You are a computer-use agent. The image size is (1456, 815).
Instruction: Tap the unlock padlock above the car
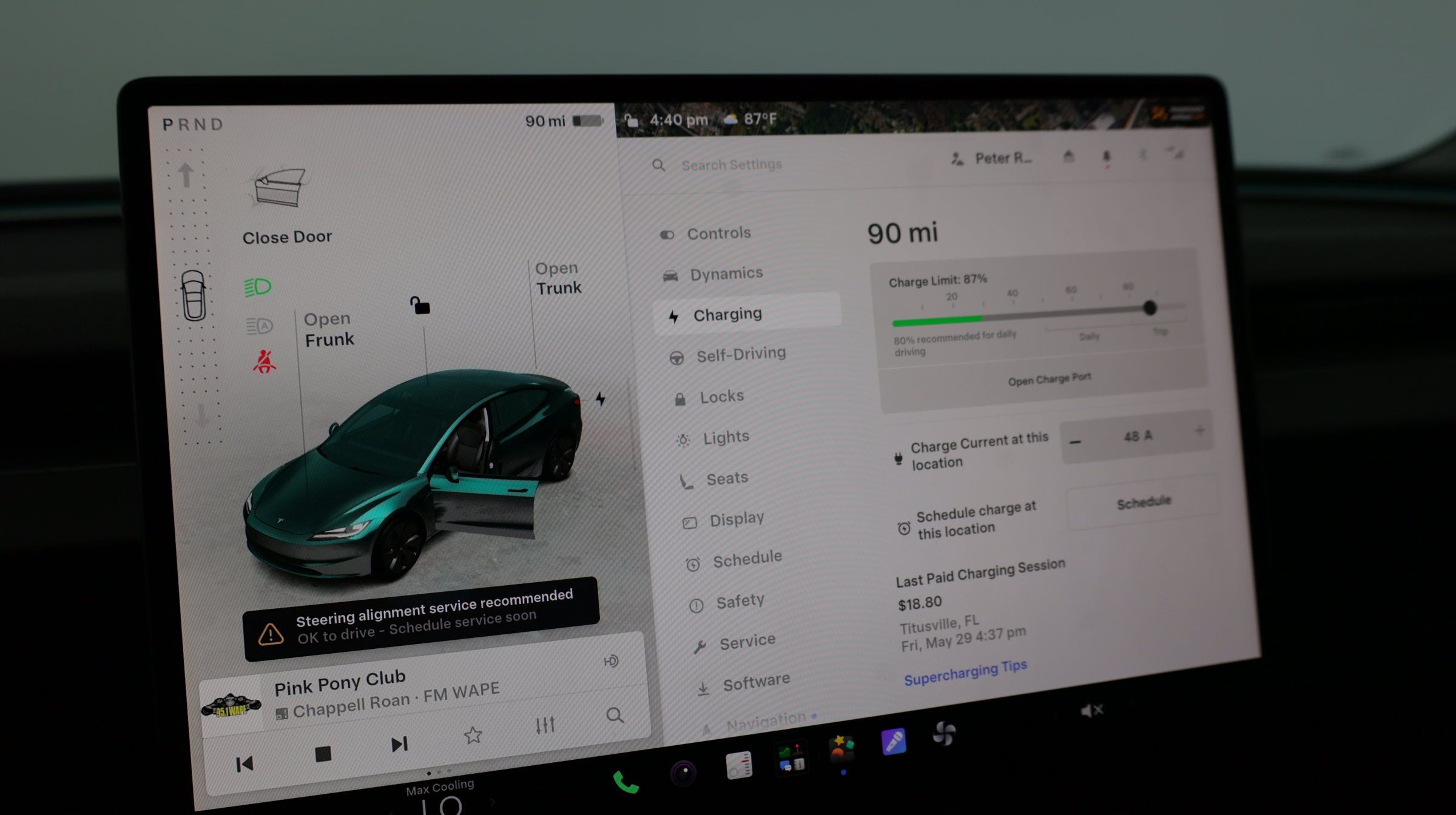coord(420,305)
